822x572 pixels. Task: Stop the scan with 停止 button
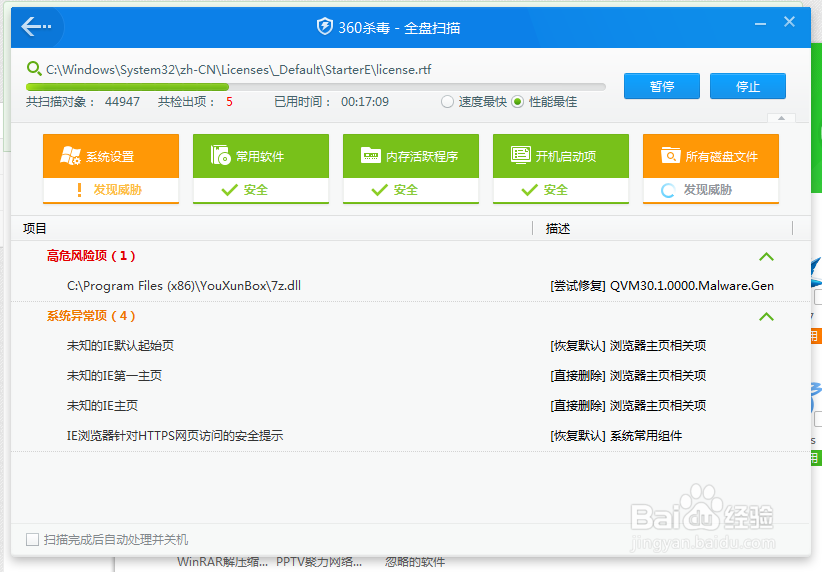[748, 86]
